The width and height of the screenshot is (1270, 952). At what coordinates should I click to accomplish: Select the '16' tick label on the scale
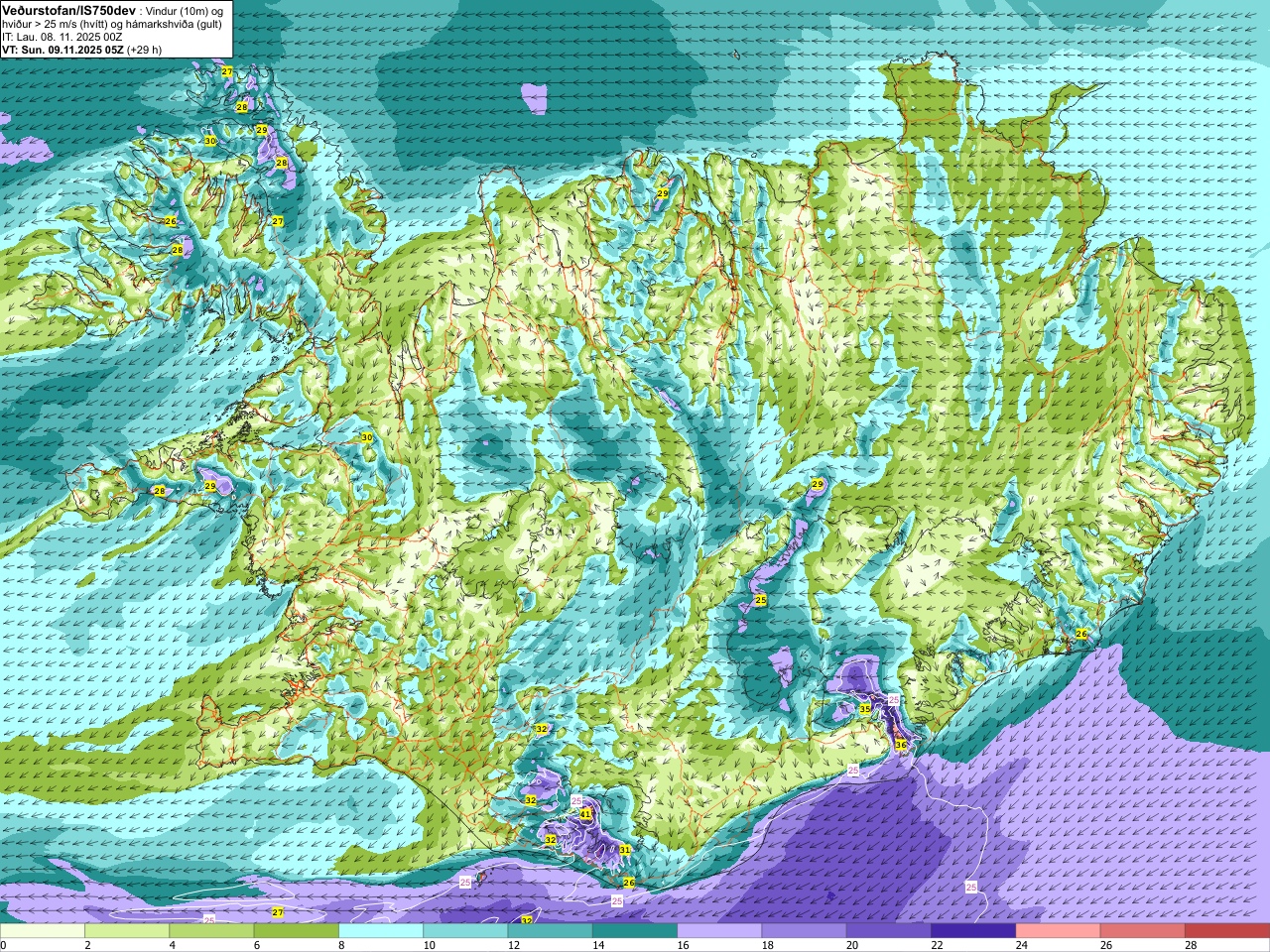683,945
